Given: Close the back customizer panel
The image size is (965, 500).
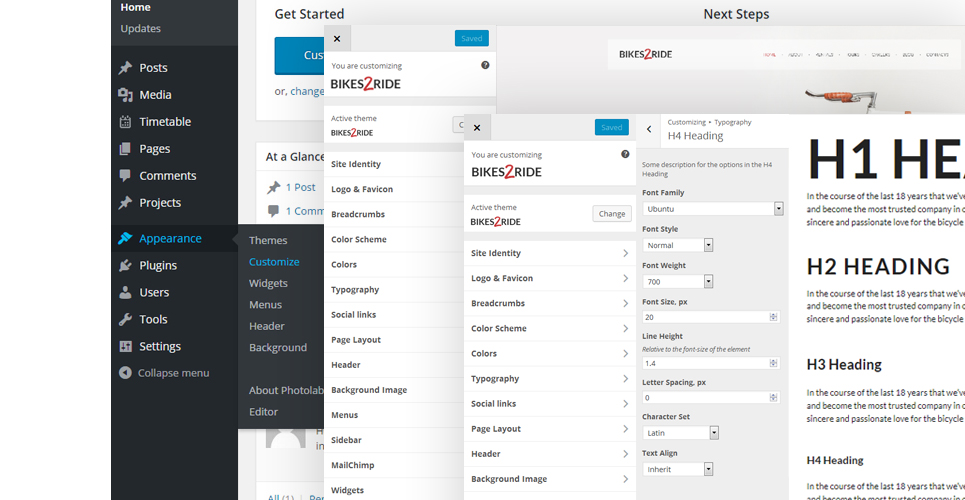Looking at the screenshot, I should pos(337,39).
